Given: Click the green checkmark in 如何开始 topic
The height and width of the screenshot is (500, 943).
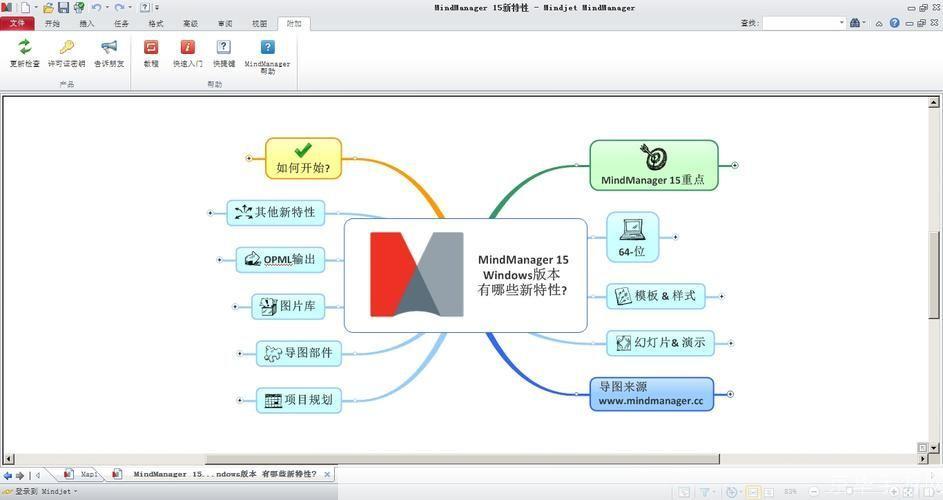Looking at the screenshot, I should (x=303, y=149).
